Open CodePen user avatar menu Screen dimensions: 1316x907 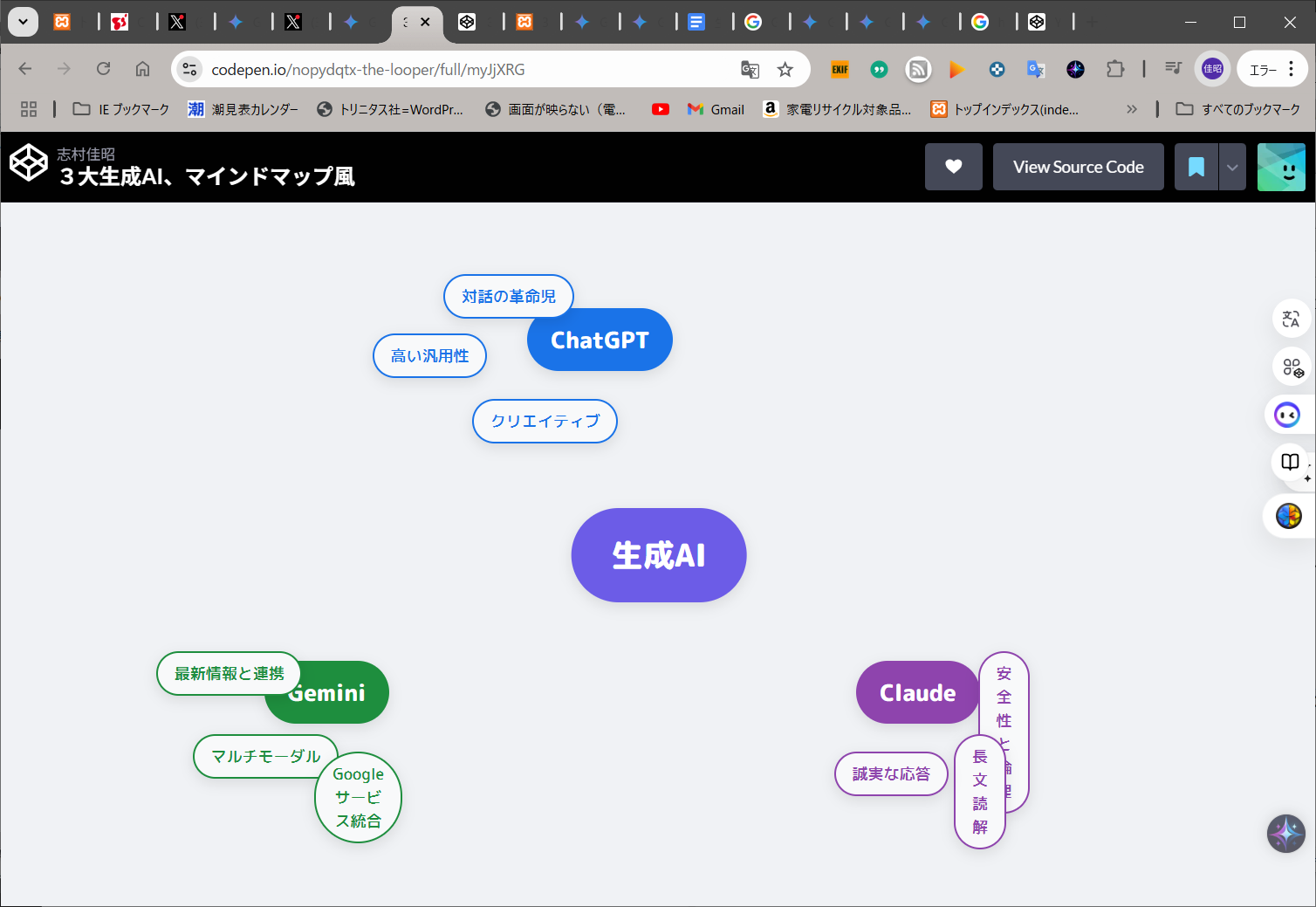pyautogui.click(x=1280, y=167)
